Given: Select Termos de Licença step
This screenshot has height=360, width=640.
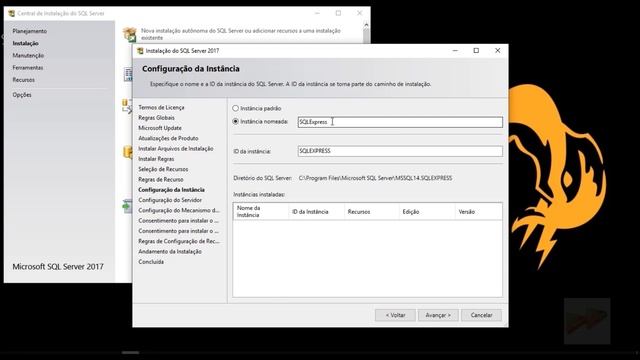Looking at the screenshot, I should tap(161, 107).
